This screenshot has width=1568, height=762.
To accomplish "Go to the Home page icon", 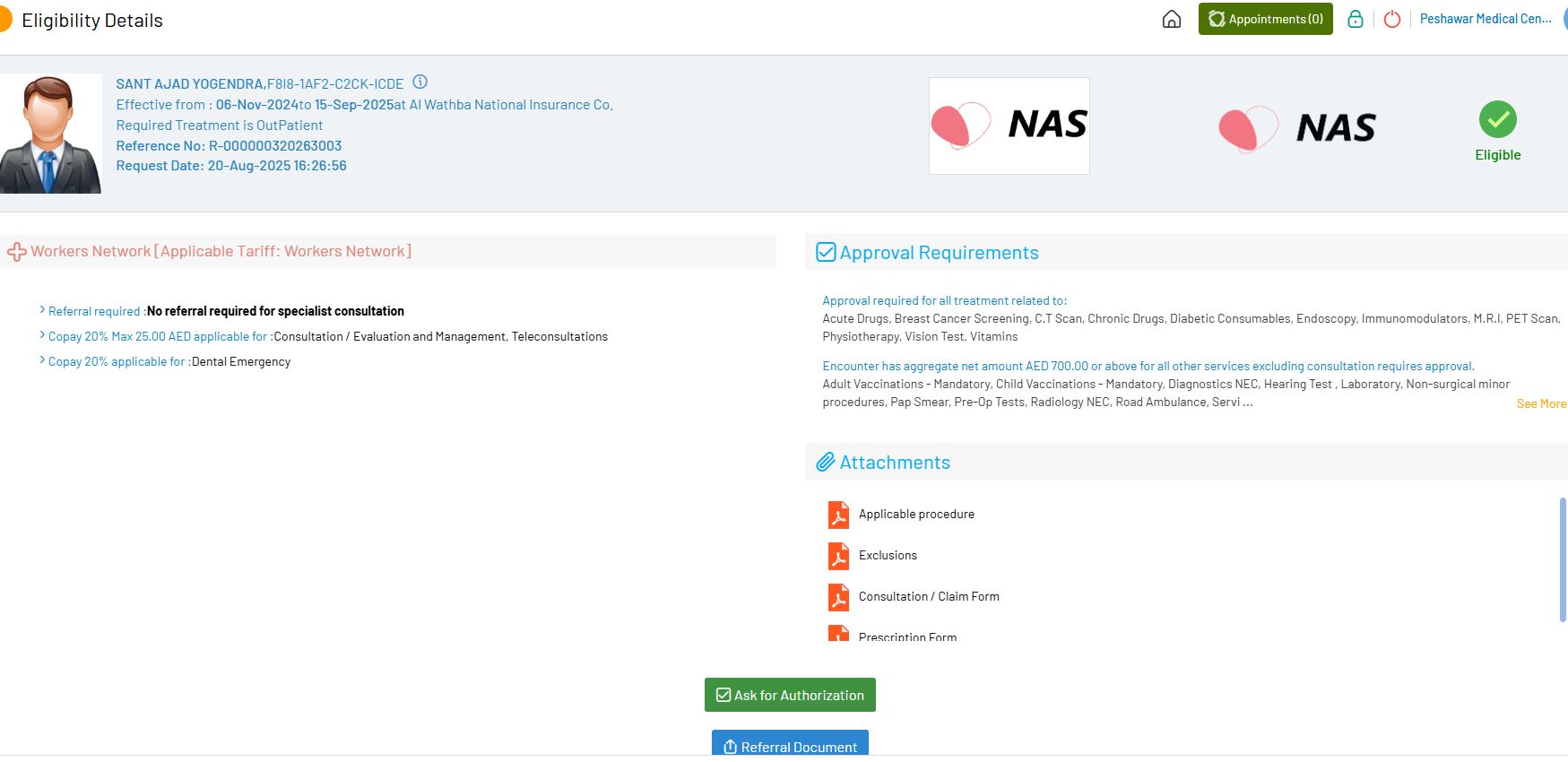I will [x=1171, y=19].
